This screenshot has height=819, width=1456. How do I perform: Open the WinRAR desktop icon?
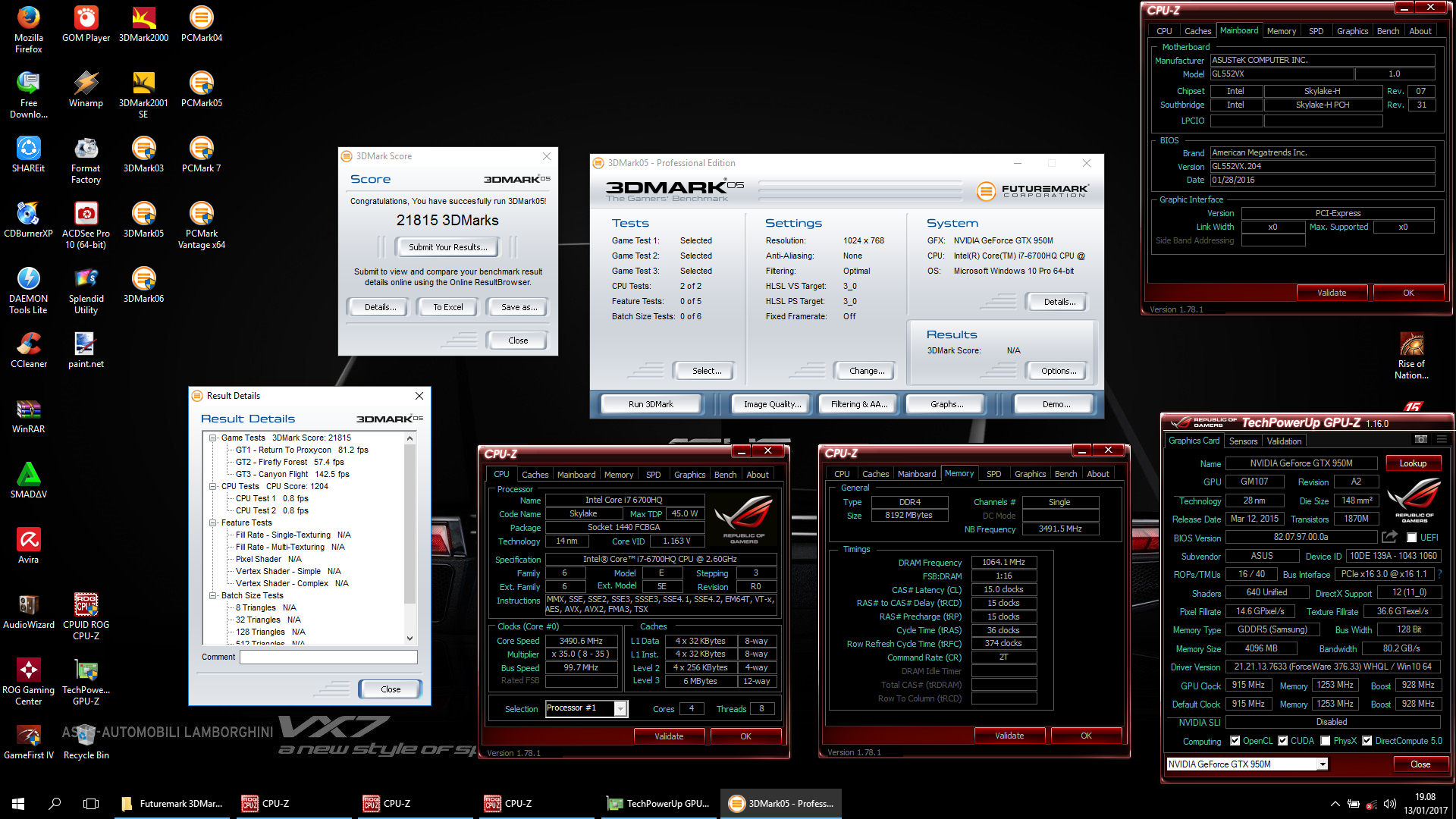[29, 415]
